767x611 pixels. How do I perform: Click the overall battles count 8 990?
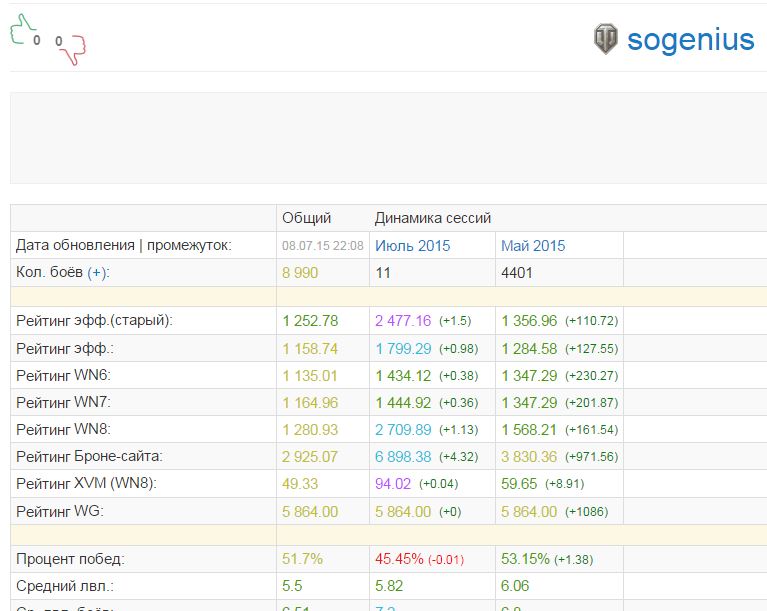[x=300, y=273]
